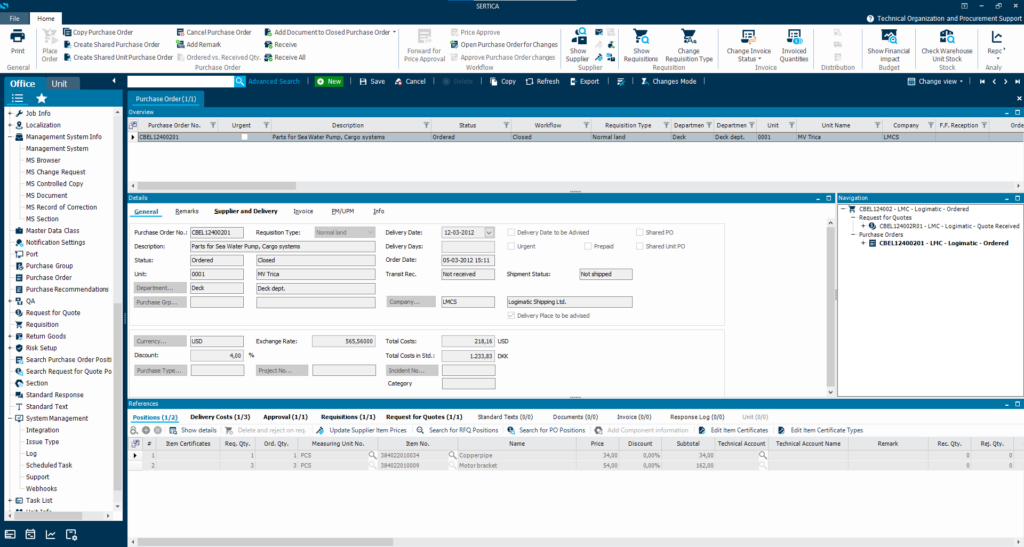Expand the Job Info tree node

click(10, 114)
